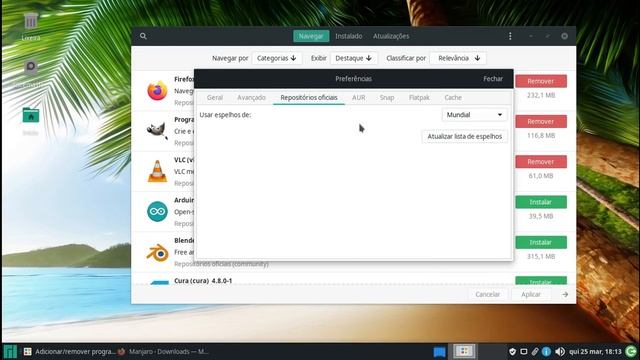Image resolution: width=640 pixels, height=360 pixels.
Task: Click the GIMP app icon in the list
Action: (157, 131)
